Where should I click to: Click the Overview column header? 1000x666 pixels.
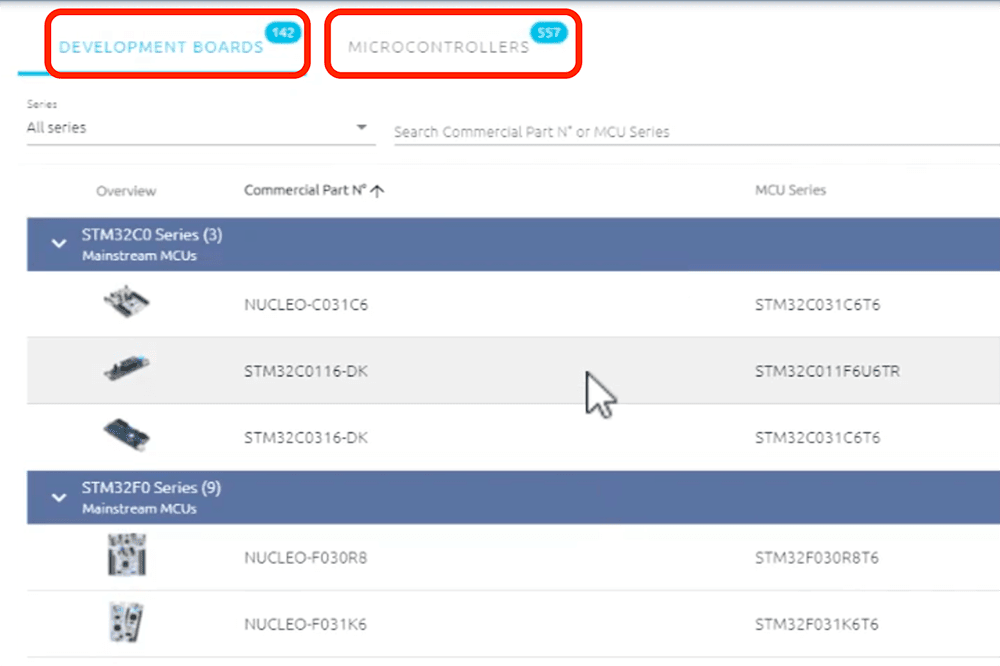pyautogui.click(x=126, y=191)
